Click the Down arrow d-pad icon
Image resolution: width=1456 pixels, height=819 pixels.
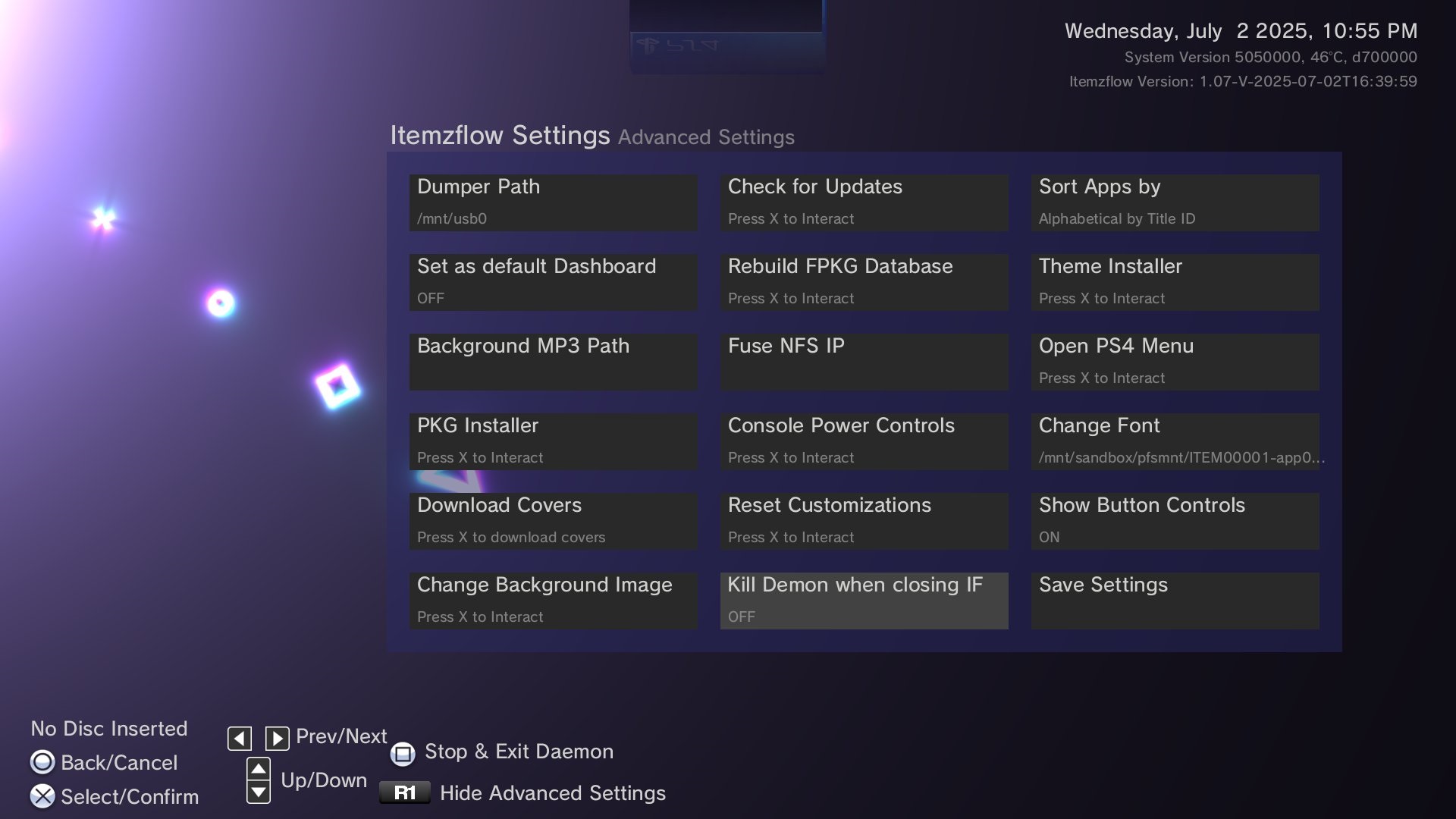coord(259,792)
